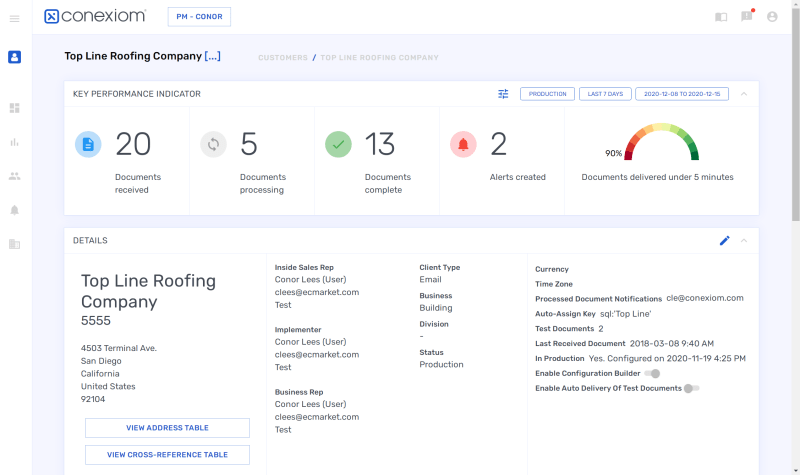Open the hamburger menu
This screenshot has width=800, height=475.
14,19
